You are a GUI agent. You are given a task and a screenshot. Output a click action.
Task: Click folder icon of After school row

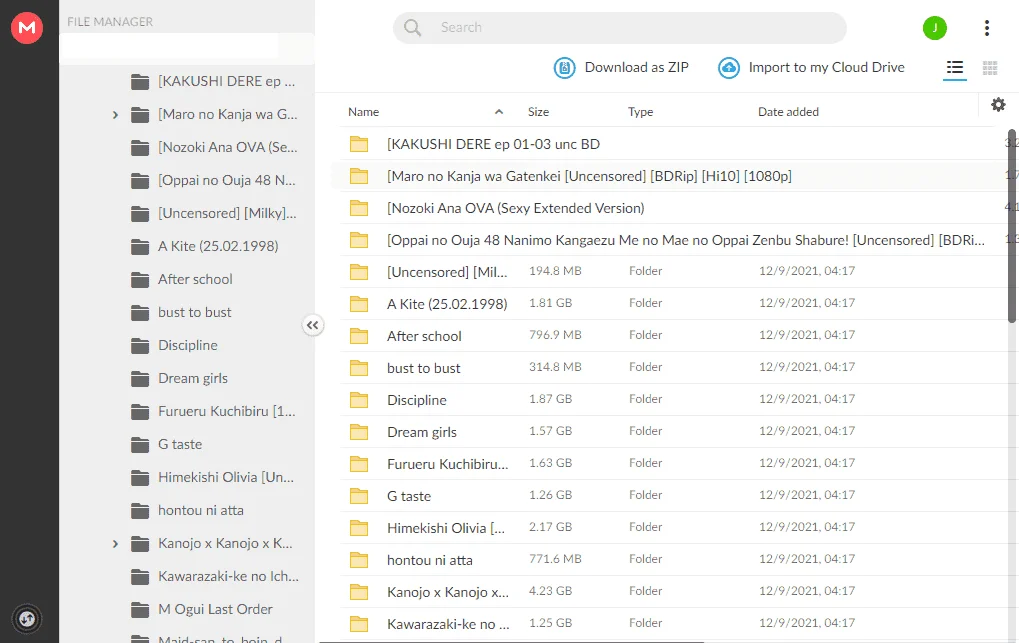pyautogui.click(x=359, y=336)
